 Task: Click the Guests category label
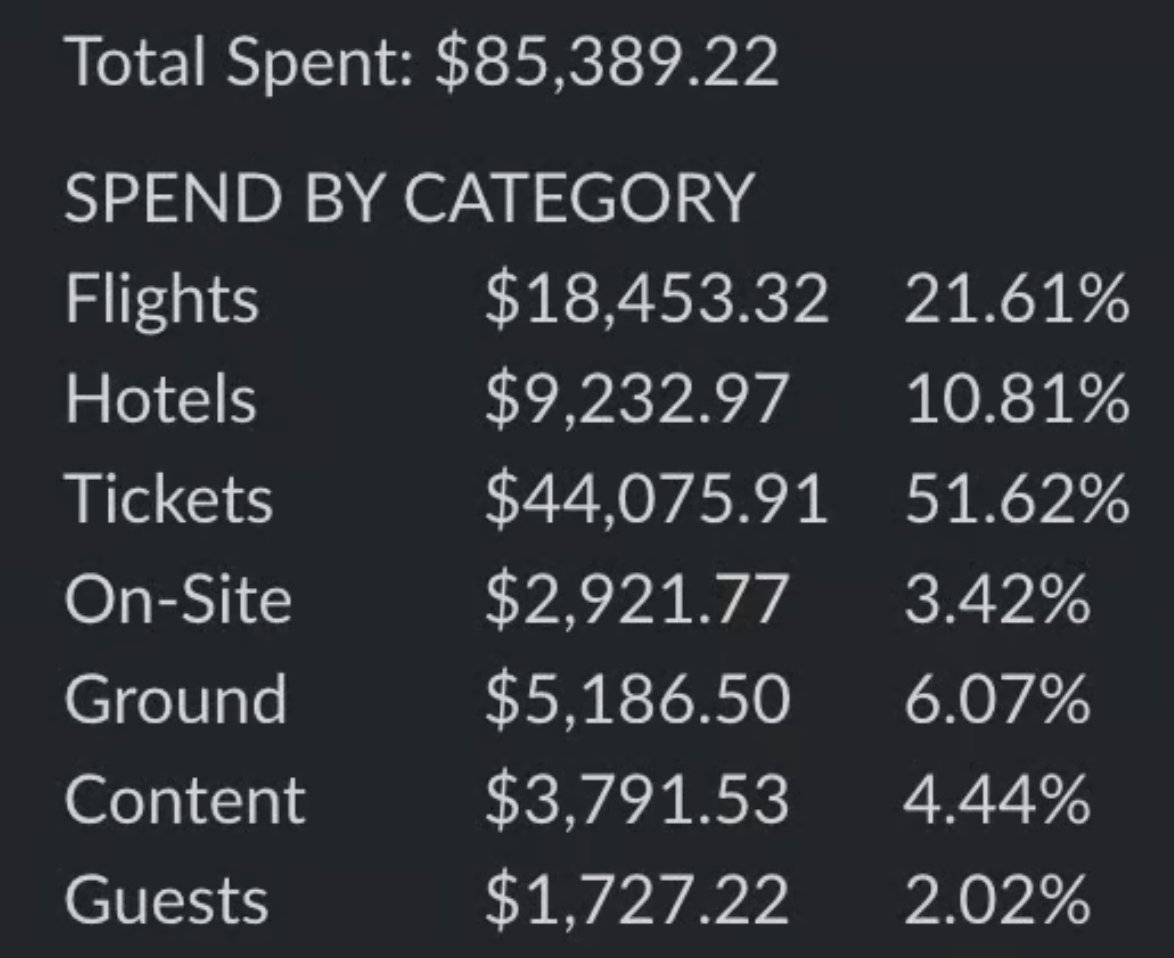pos(166,900)
